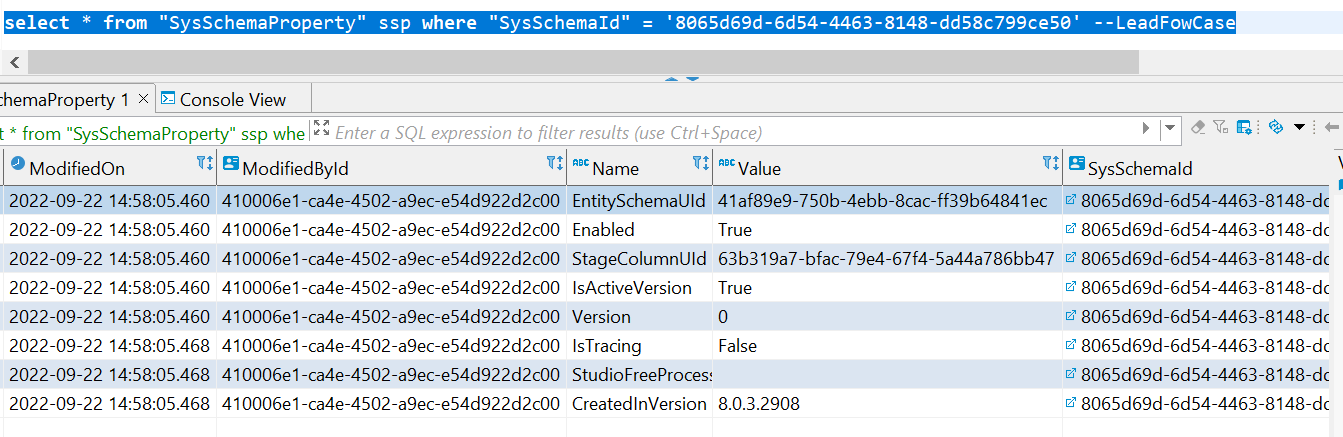The image size is (1343, 437).
Task: Open foreign key link in StageColumnUId row
Action: [1072, 259]
